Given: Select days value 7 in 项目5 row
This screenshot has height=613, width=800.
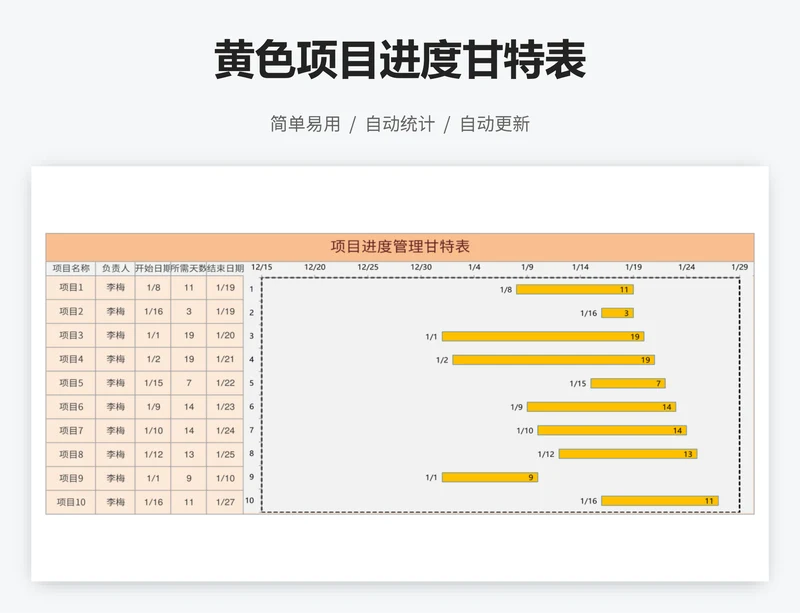Looking at the screenshot, I should (x=189, y=383).
